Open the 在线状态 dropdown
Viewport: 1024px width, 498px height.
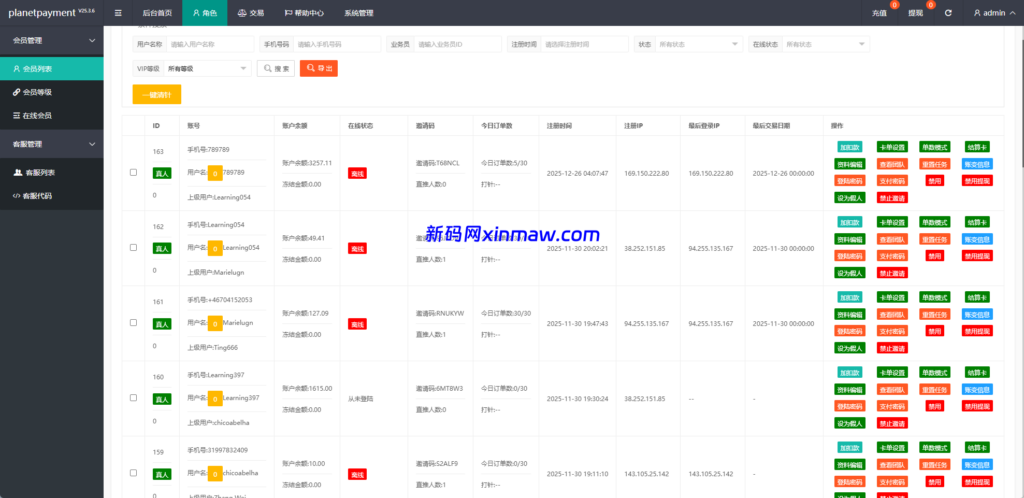click(x=826, y=44)
